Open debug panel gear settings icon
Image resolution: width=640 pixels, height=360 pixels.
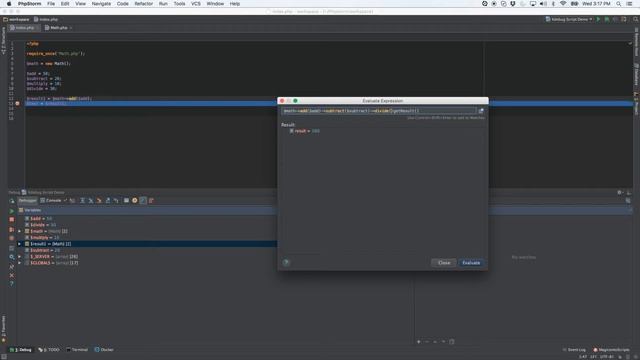(x=620, y=192)
